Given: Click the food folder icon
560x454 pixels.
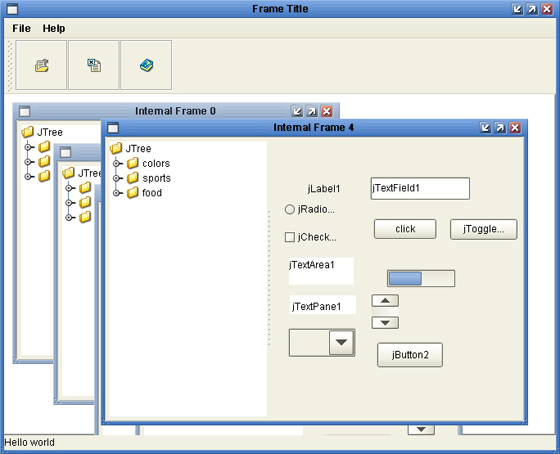Looking at the screenshot, I should [132, 193].
